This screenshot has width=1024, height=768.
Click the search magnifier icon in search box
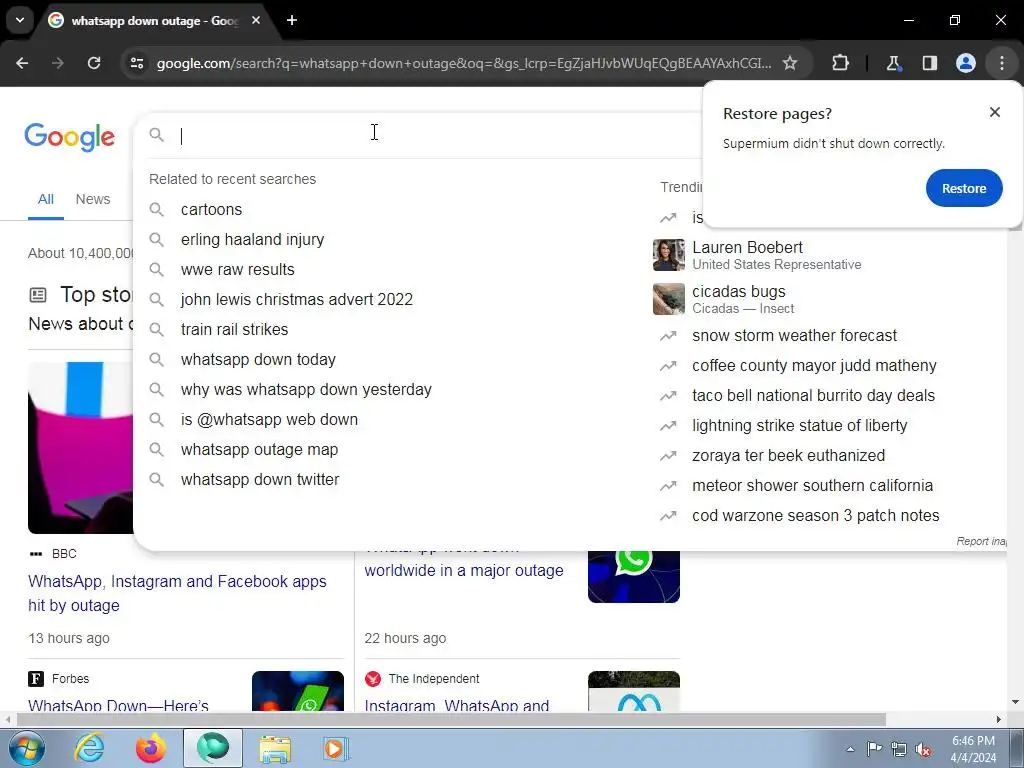coord(156,135)
